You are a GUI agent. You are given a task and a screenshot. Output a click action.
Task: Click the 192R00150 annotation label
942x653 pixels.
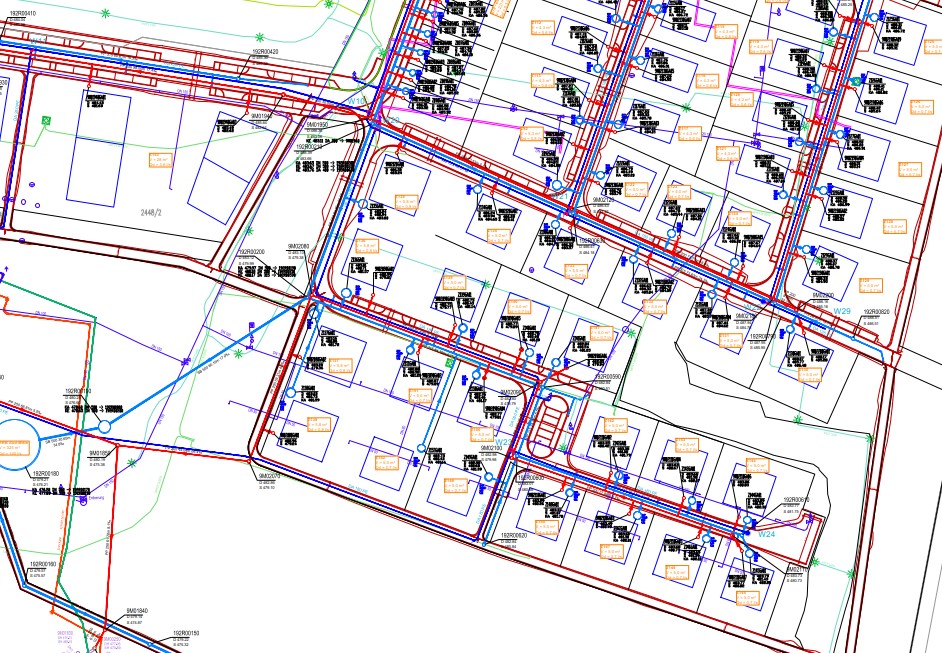(x=187, y=633)
